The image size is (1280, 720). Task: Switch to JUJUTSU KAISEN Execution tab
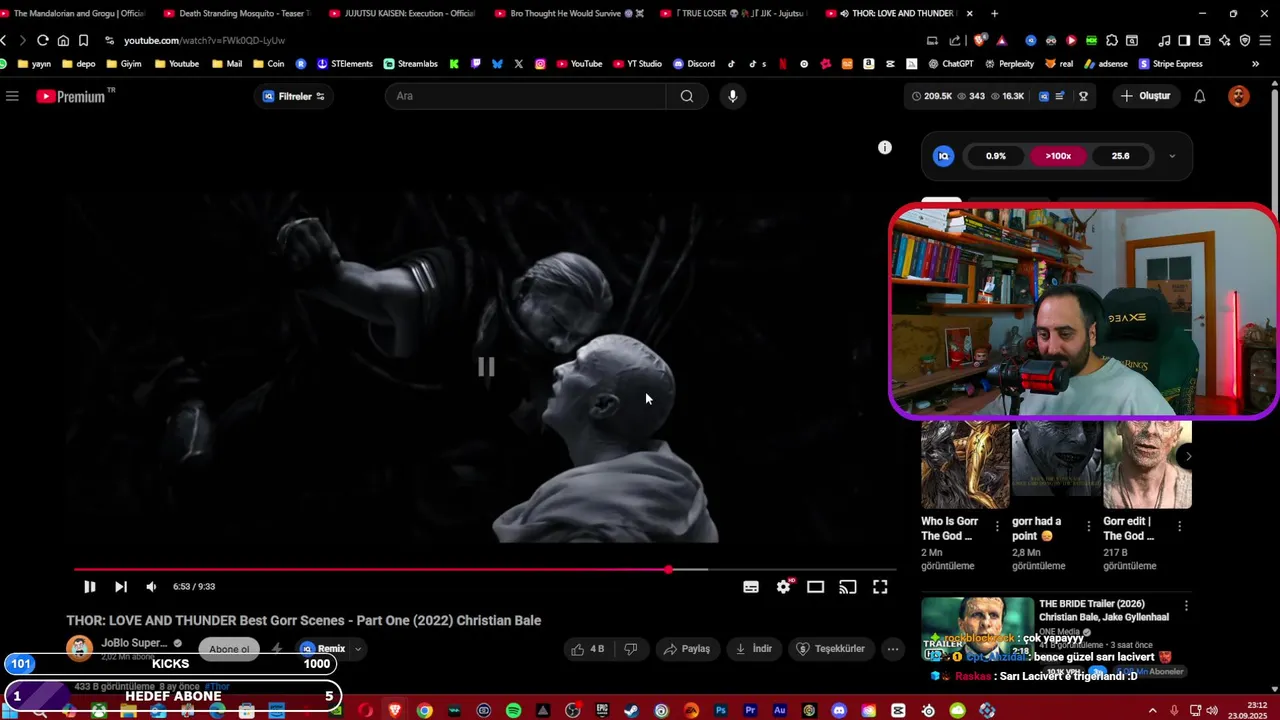(402, 13)
